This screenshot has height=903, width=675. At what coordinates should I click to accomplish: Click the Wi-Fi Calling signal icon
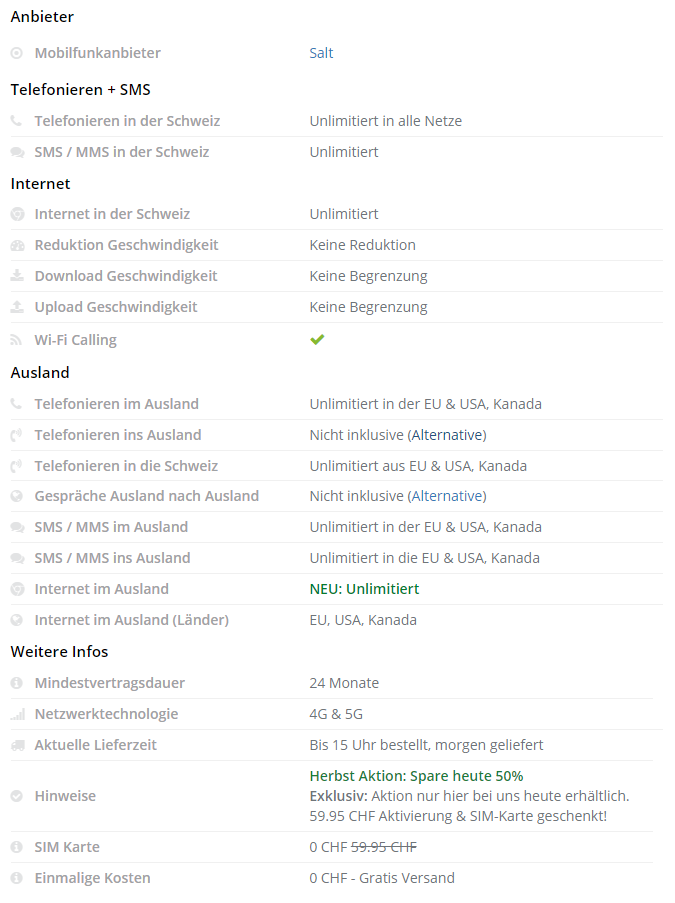tap(17, 340)
